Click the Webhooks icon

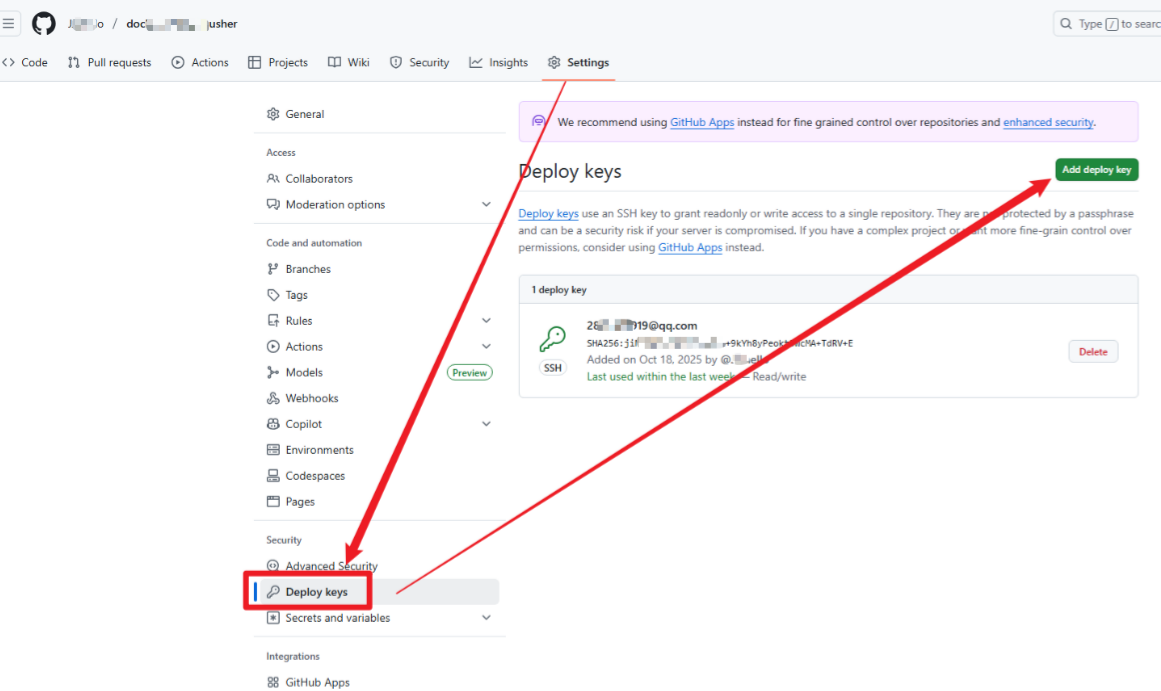click(x=273, y=398)
